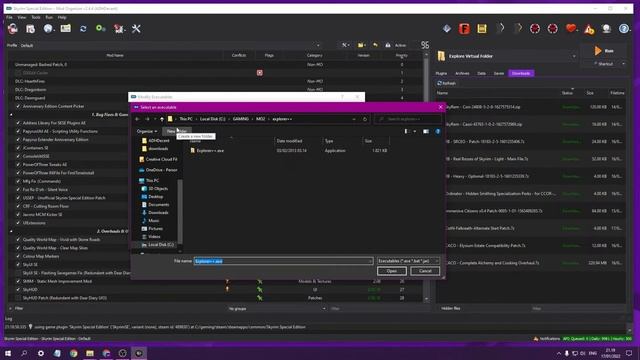Click the blue diamond shortcut icon
Viewport: 640px width, 360px height.
point(447,29)
